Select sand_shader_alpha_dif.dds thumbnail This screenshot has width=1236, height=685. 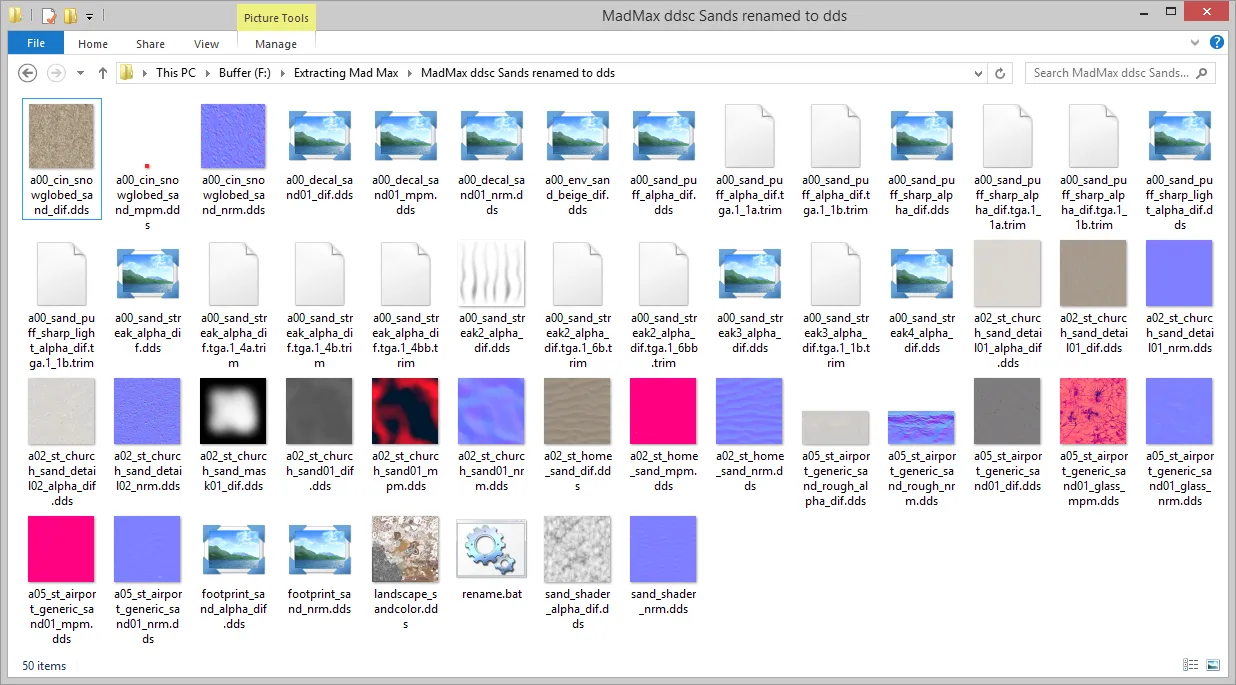pos(578,550)
